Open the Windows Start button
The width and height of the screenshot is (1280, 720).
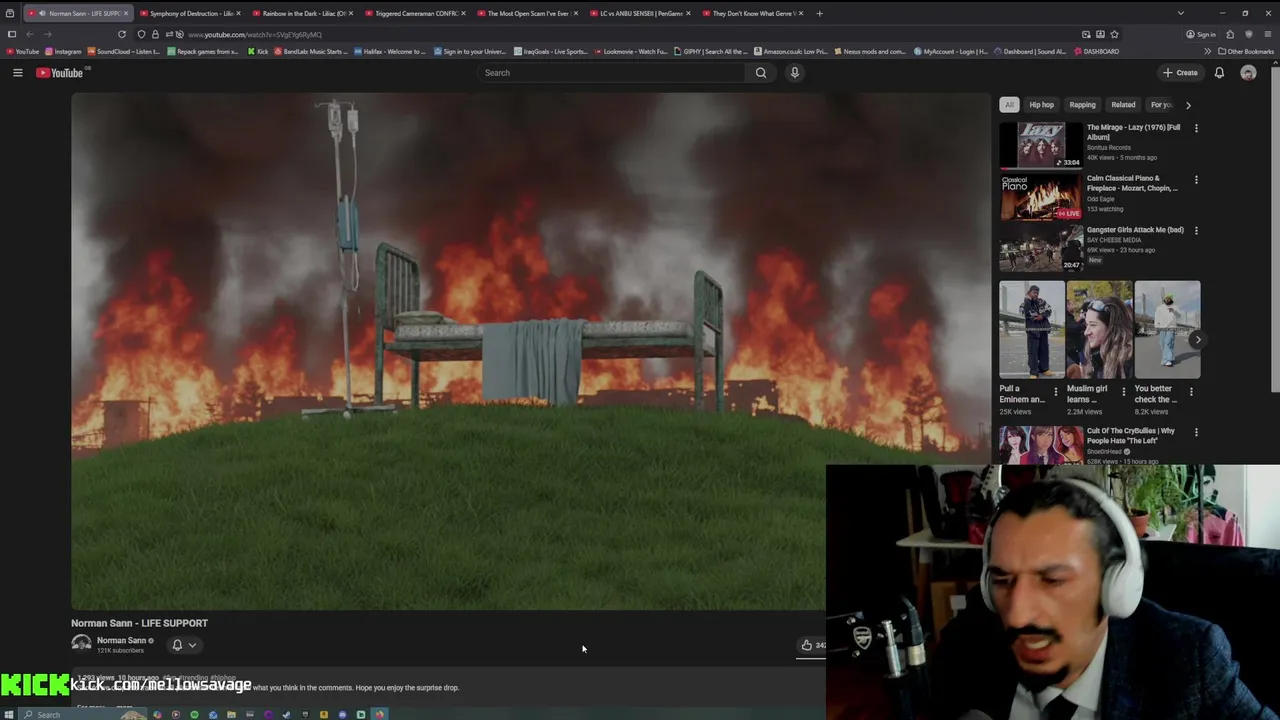[x=10, y=714]
